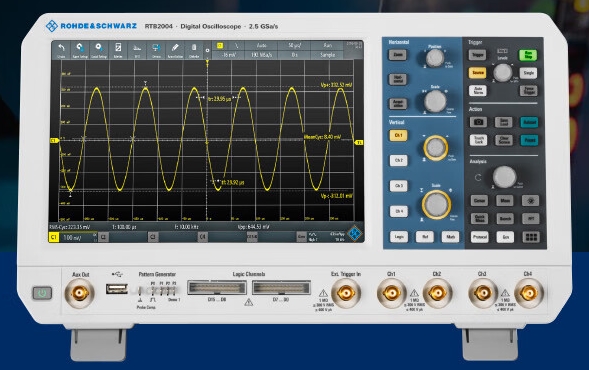Tap the Undo arrow icon in the toolbar
This screenshot has height=370, width=589.
61,50
